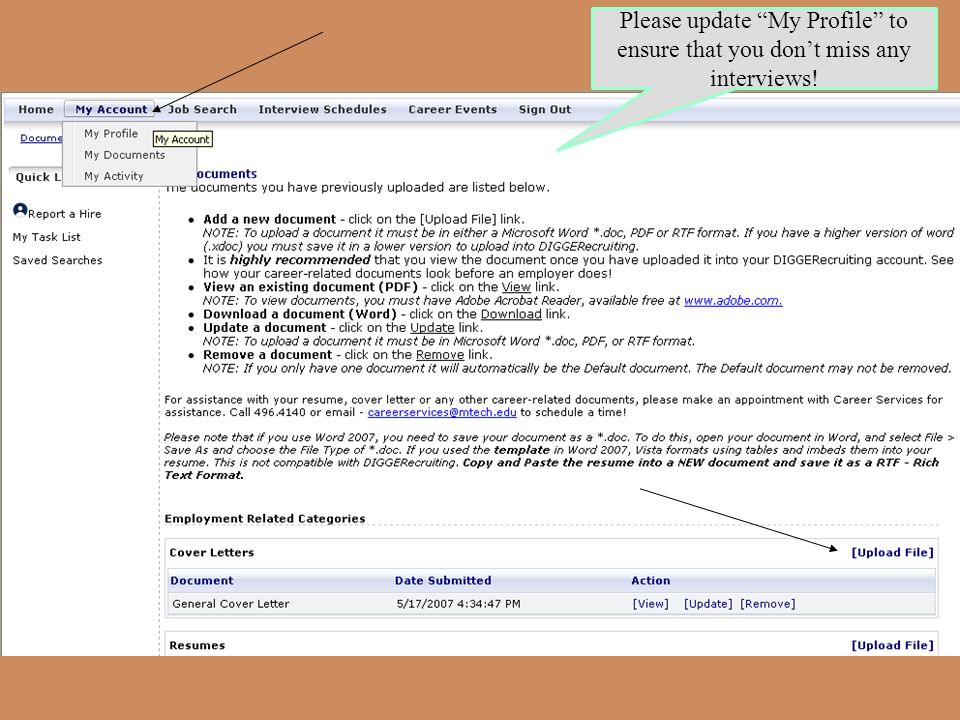Image resolution: width=960 pixels, height=720 pixels.
Task: Click the Date Submitted column header
Action: coord(443,580)
